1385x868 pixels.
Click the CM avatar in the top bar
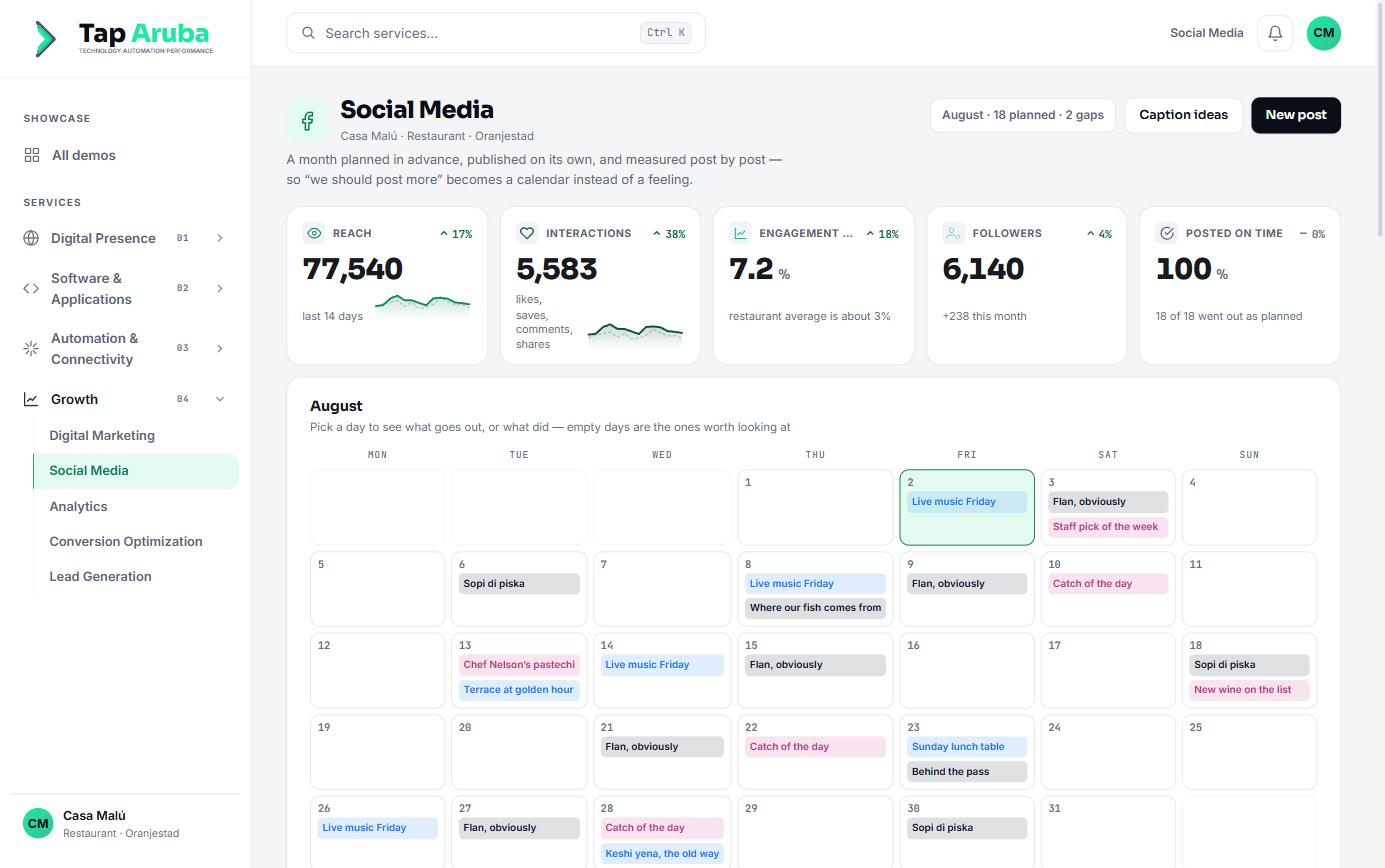click(x=1323, y=33)
